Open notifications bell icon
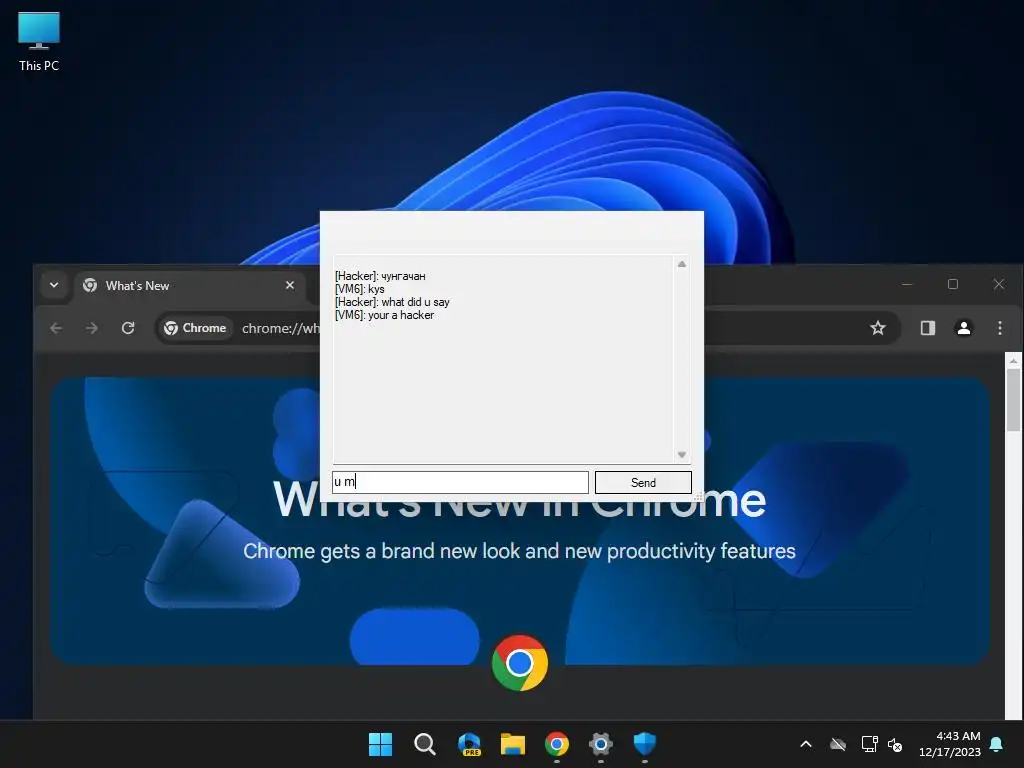The height and width of the screenshot is (768, 1024). point(997,744)
